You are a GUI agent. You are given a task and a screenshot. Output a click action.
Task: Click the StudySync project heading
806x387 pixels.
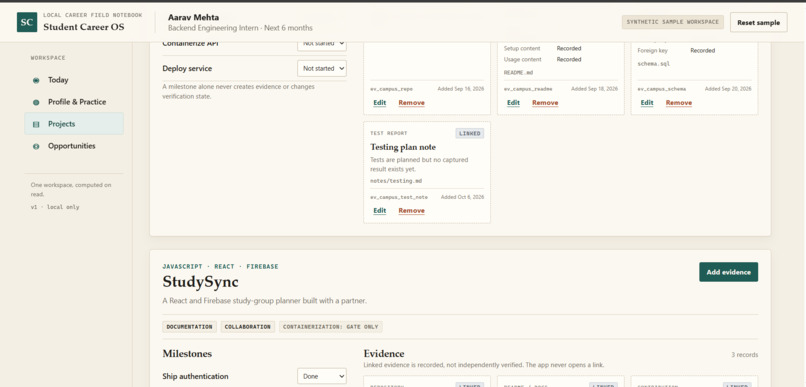tap(200, 282)
